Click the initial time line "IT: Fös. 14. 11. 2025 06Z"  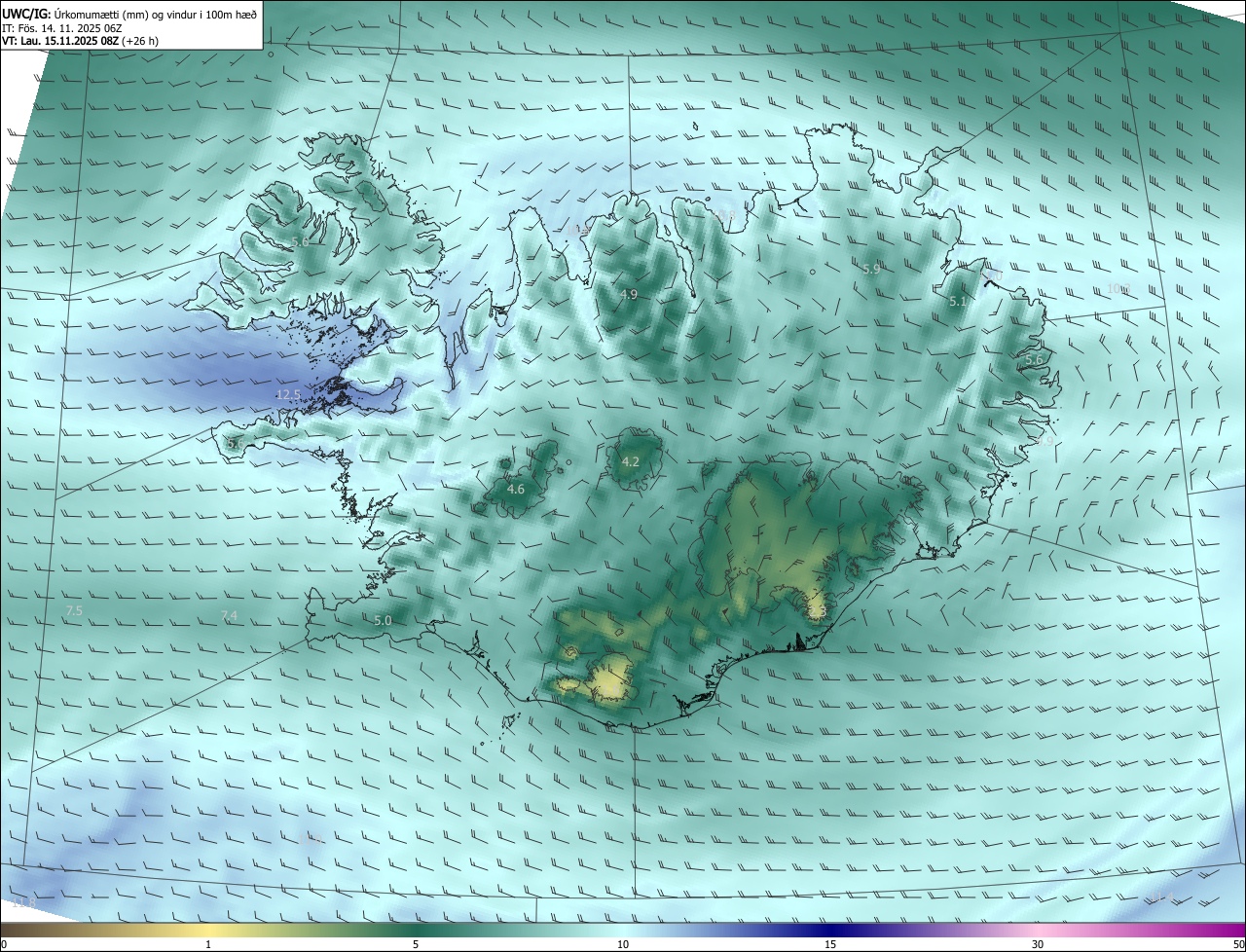point(61,28)
